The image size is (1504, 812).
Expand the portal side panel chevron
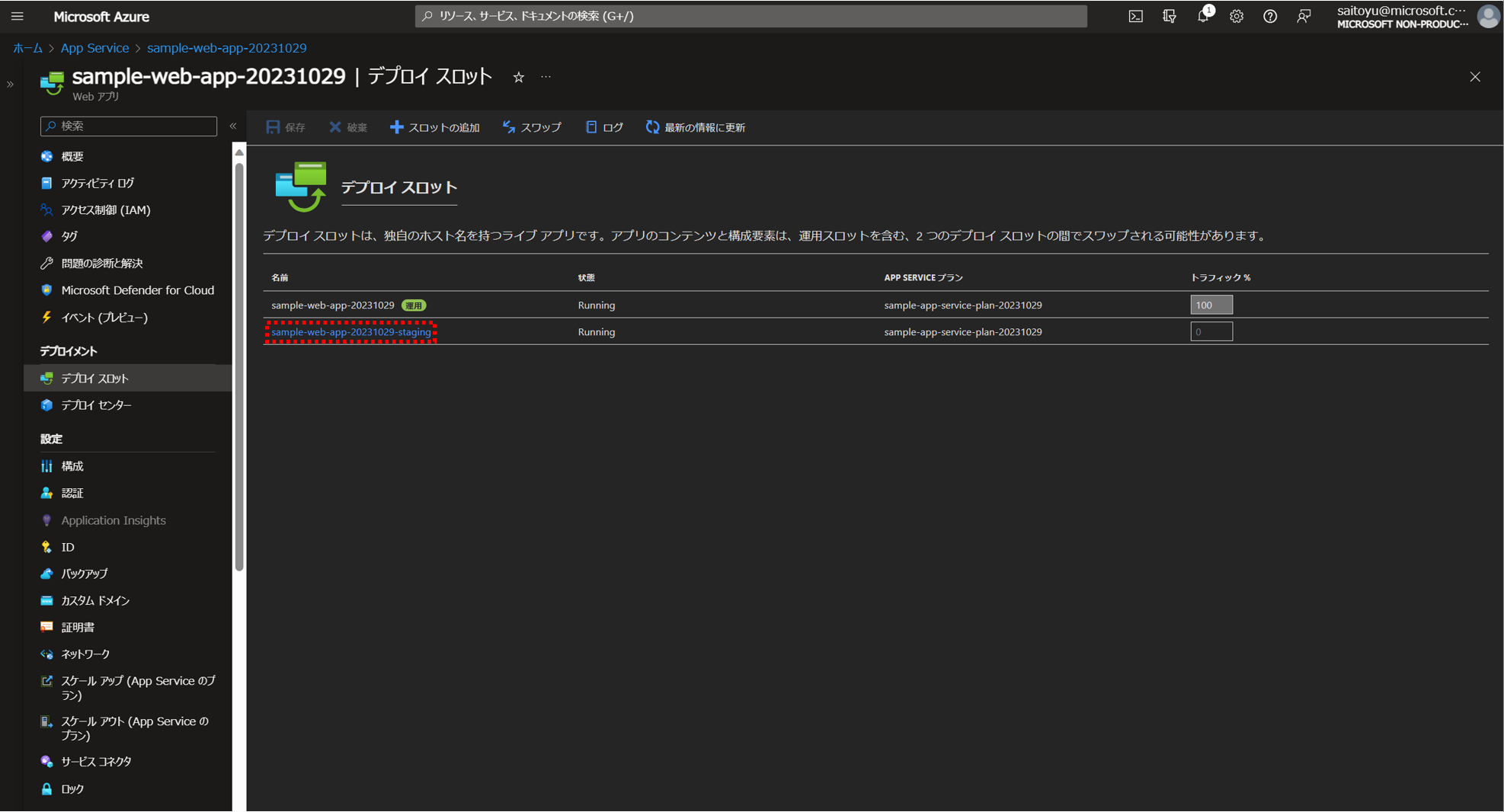click(x=10, y=84)
